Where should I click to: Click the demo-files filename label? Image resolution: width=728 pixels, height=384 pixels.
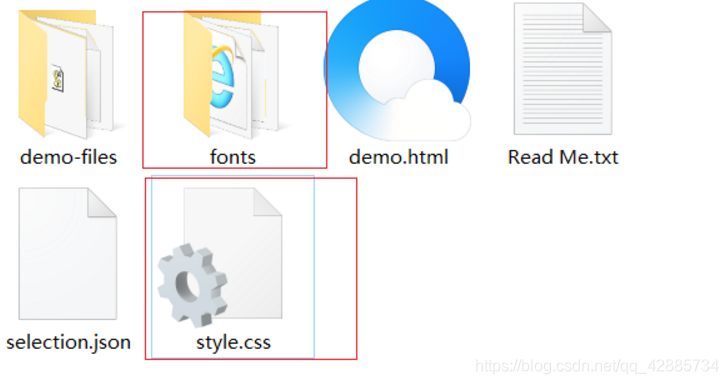tap(68, 157)
